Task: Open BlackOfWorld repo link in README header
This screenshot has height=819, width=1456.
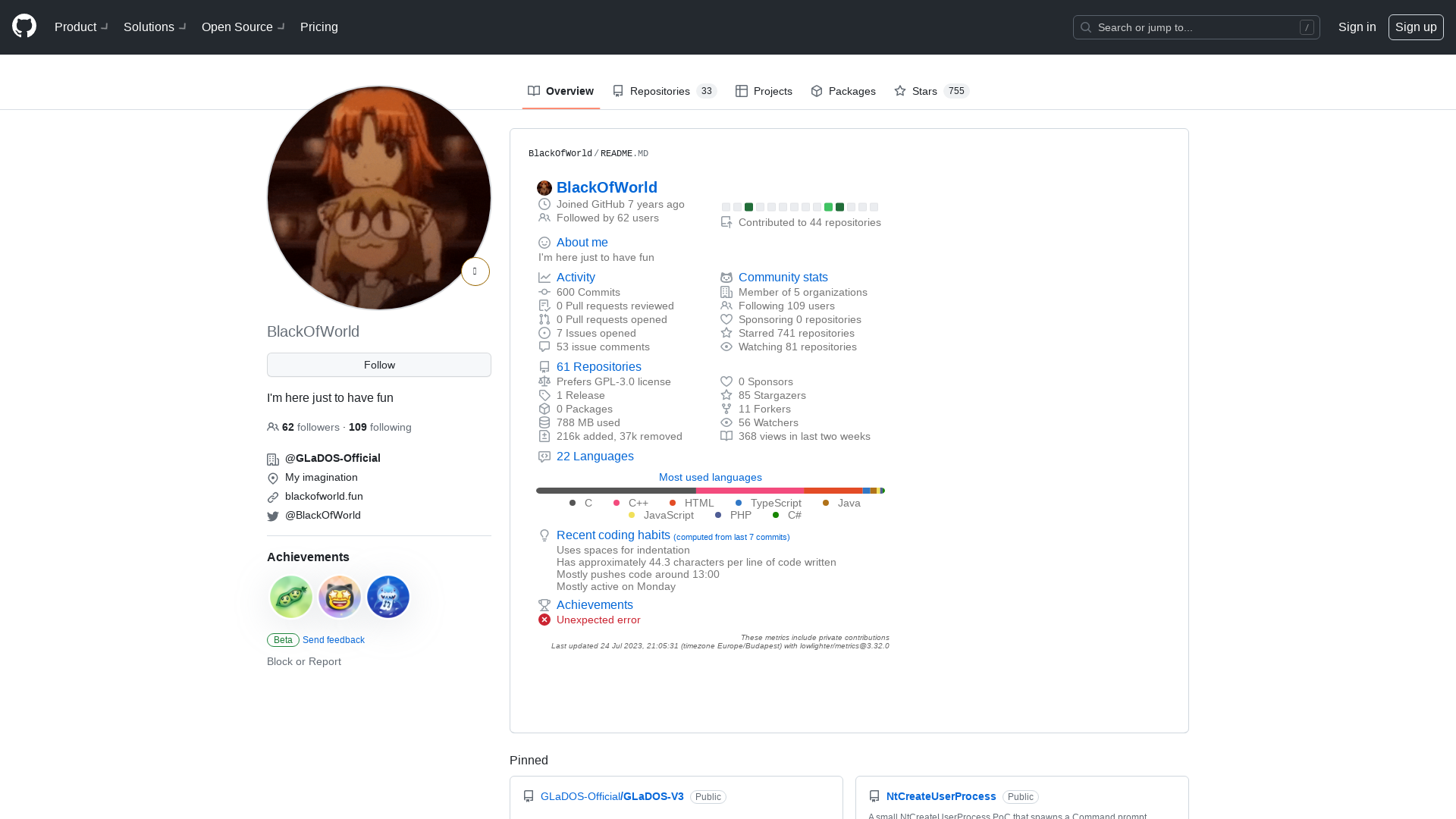Action: [x=560, y=153]
